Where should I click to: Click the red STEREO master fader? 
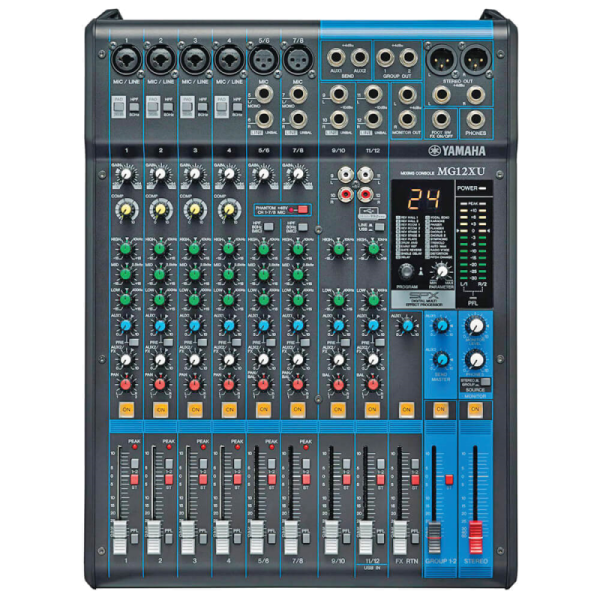[x=476, y=536]
